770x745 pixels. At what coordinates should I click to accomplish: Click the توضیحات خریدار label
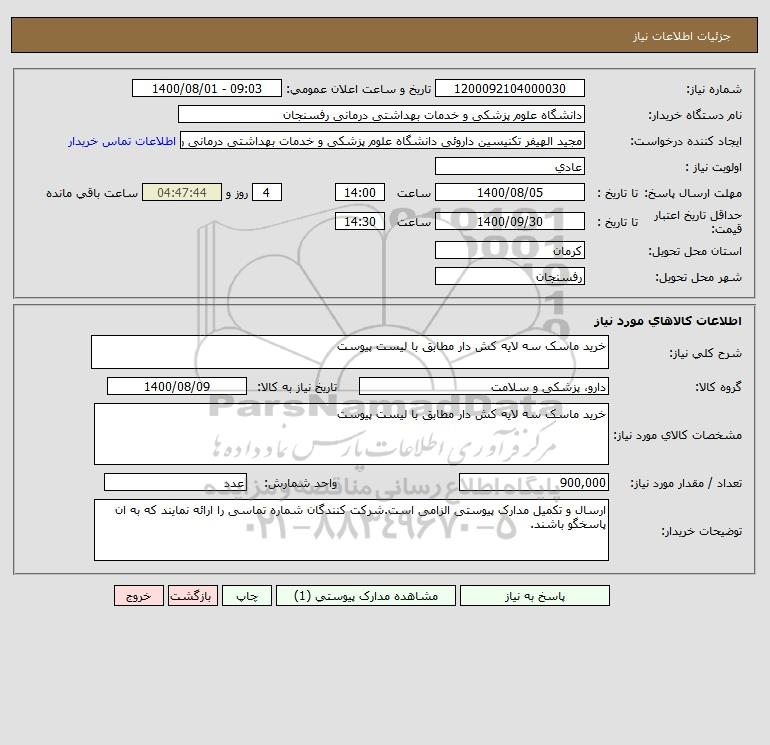tap(701, 531)
